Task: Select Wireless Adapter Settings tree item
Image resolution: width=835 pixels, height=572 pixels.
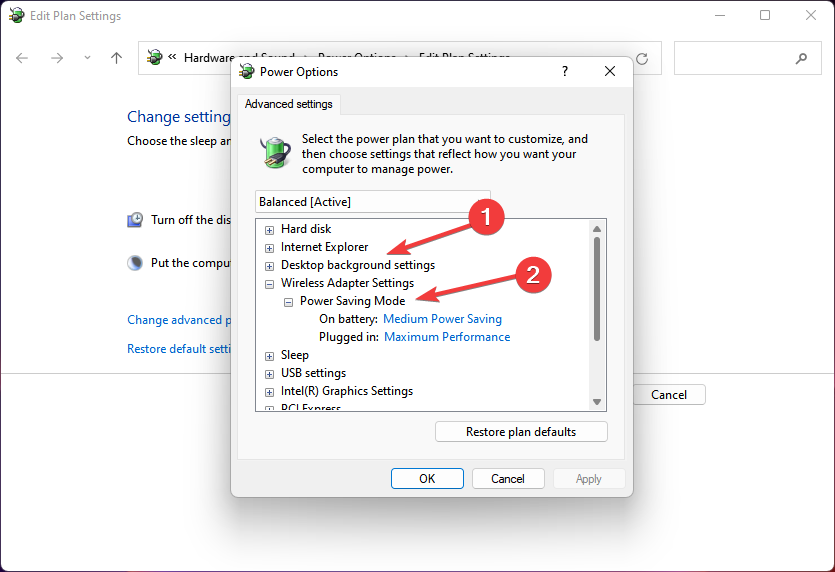Action: pyautogui.click(x=347, y=283)
